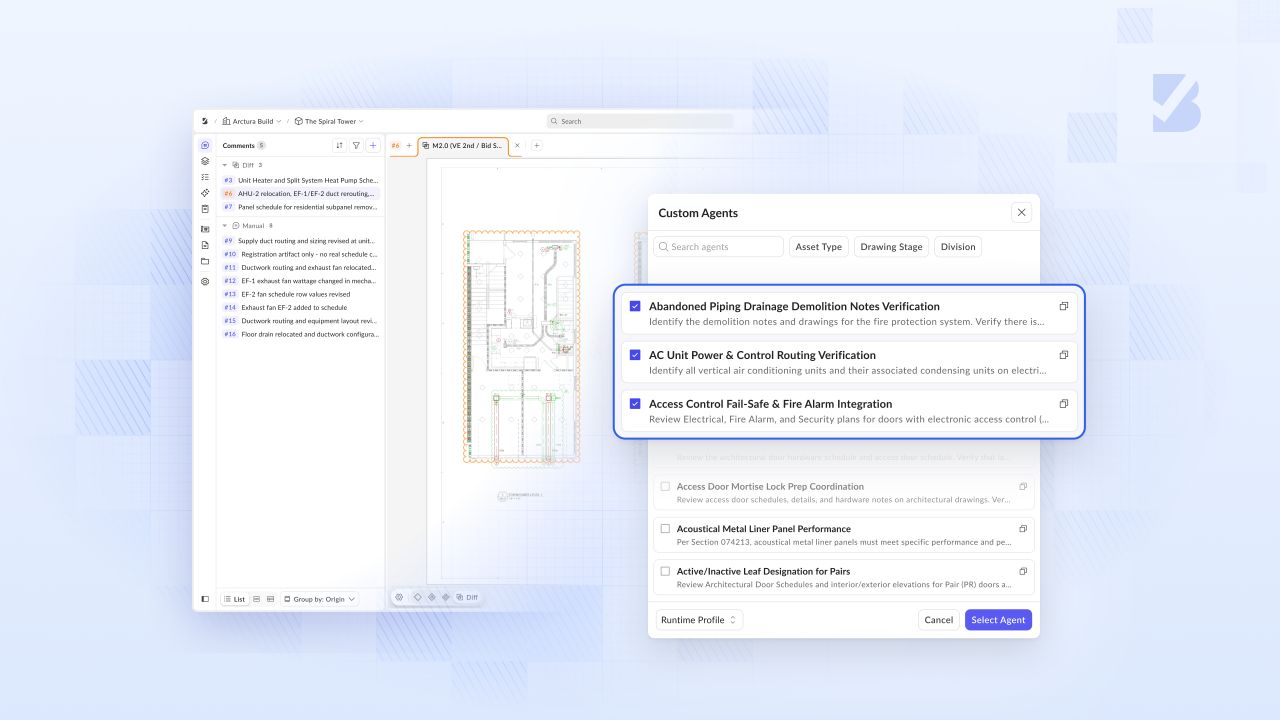
Task: Open the settings gear in left sidebar
Action: 205,281
